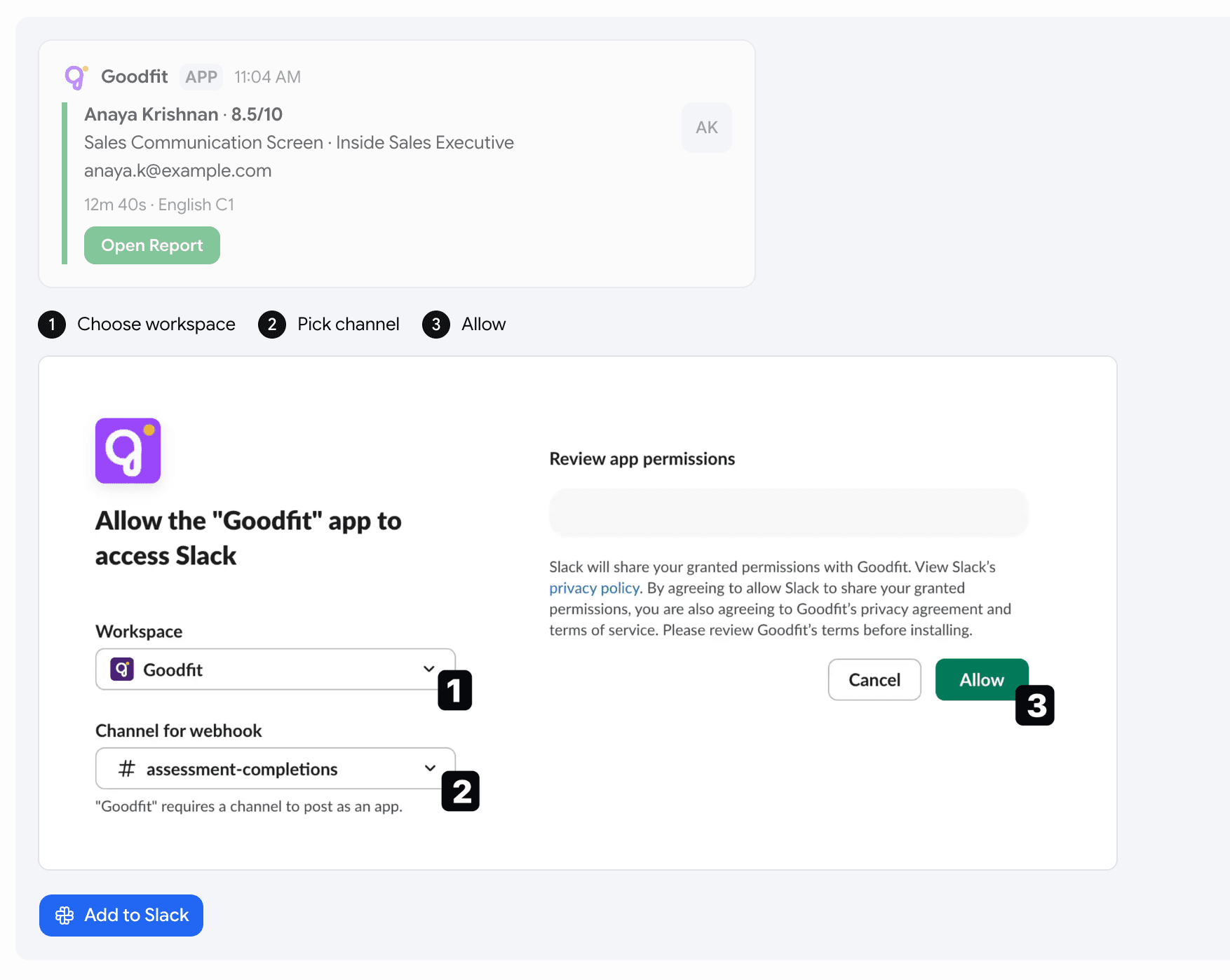This screenshot has width=1230, height=980.
Task: Click the green Allow button
Action: tap(982, 680)
